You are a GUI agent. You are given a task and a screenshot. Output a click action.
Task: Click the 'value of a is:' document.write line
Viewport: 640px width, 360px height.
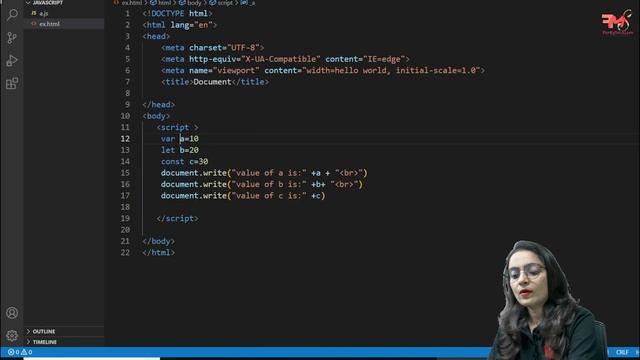point(264,173)
